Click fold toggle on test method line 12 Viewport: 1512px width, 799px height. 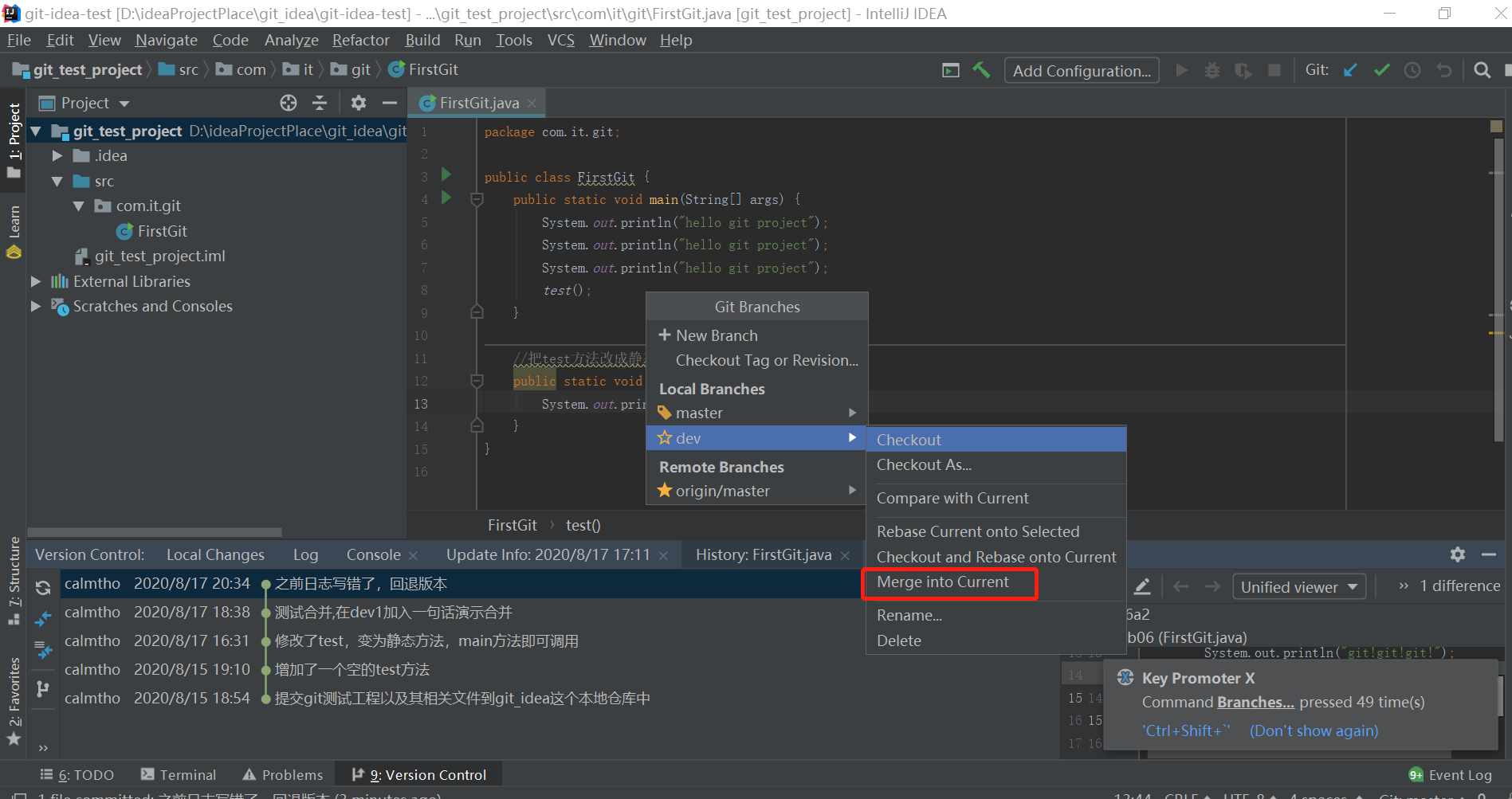[477, 381]
